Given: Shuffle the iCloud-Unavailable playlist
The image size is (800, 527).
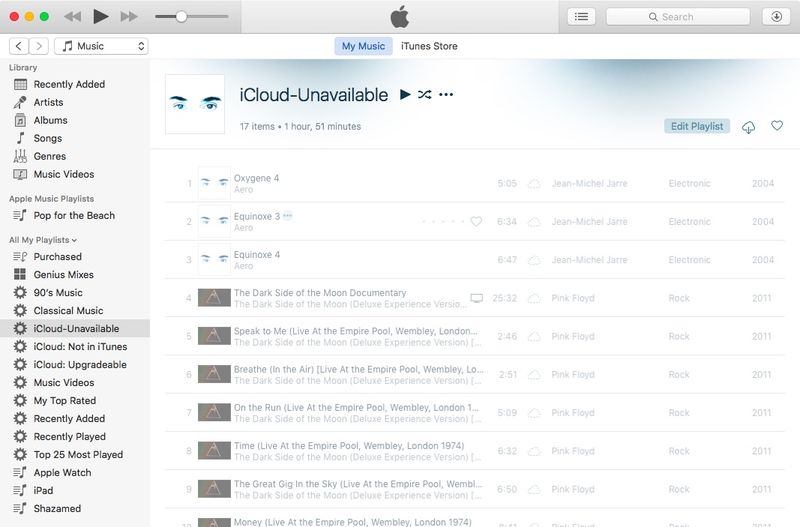Looking at the screenshot, I should 424,94.
